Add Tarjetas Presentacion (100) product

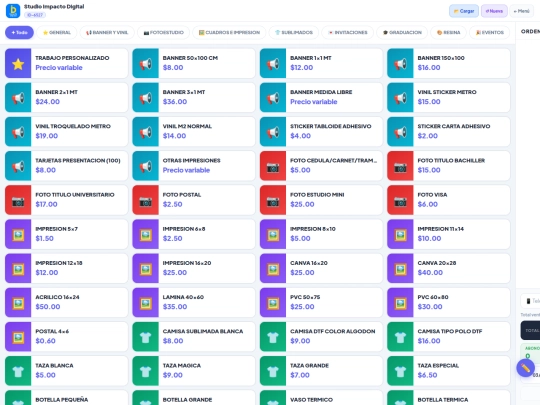click(66, 166)
